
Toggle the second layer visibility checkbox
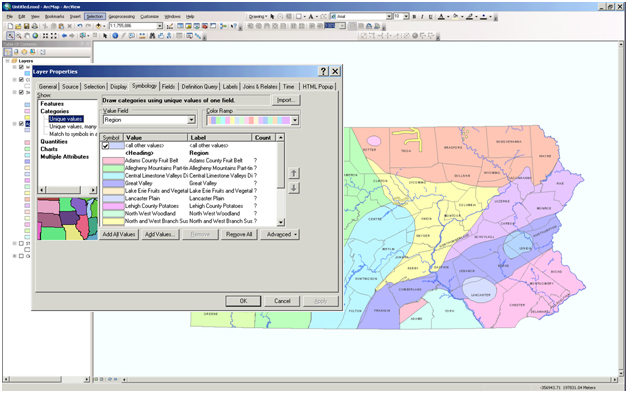(x=21, y=80)
